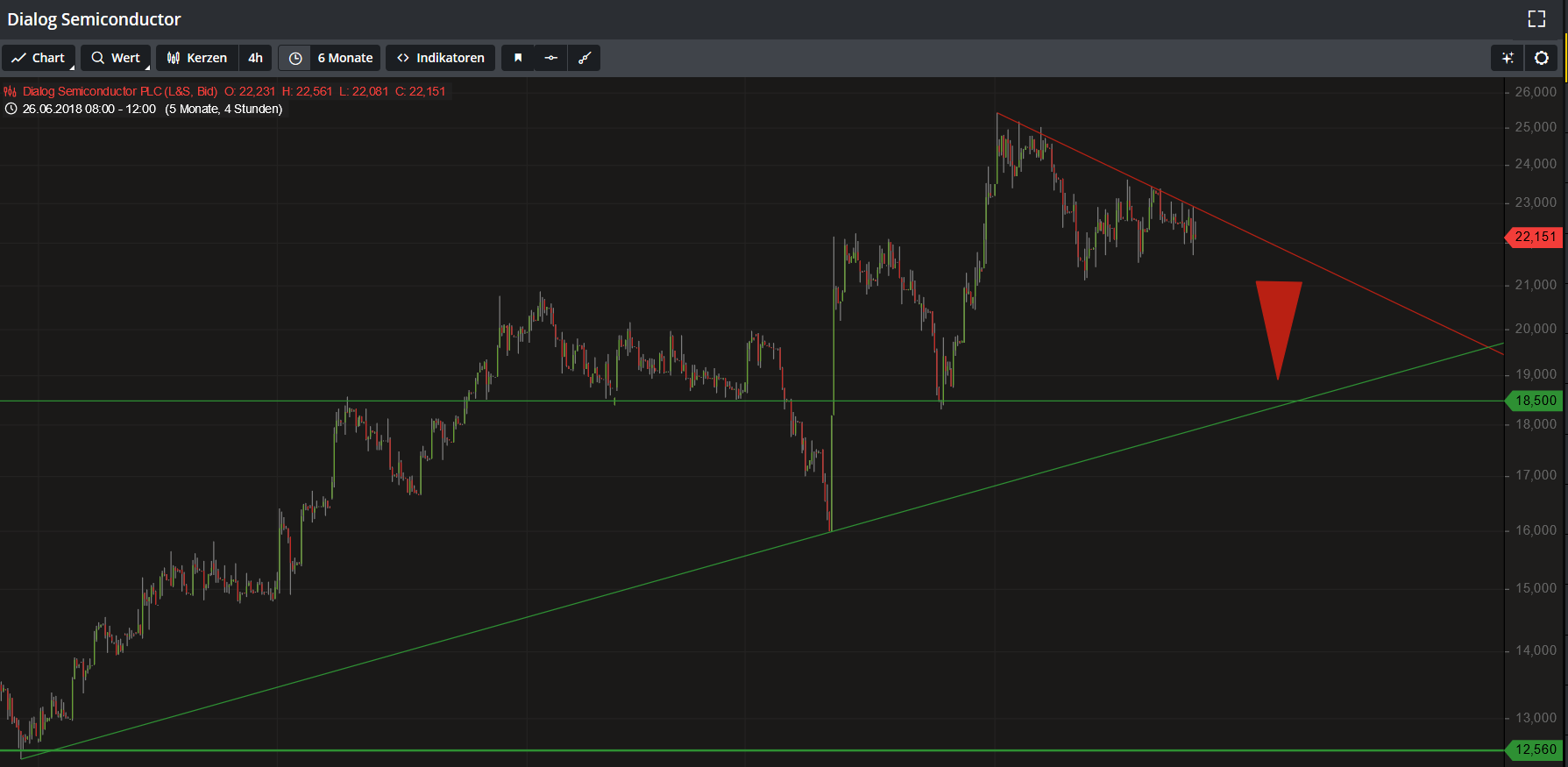
Task: Change the 4h candle interval
Action: (255, 58)
